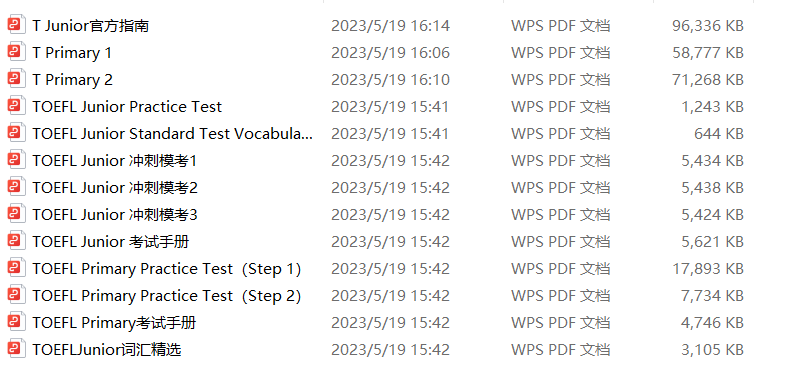Select TOEFL Junior 冲刺模考2 file name
The image size is (789, 374).
pos(115,188)
